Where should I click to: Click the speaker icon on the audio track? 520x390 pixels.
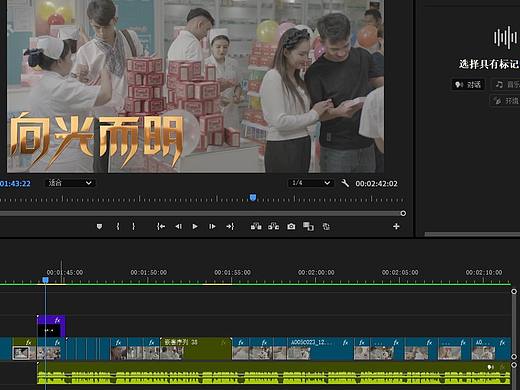click(491, 367)
